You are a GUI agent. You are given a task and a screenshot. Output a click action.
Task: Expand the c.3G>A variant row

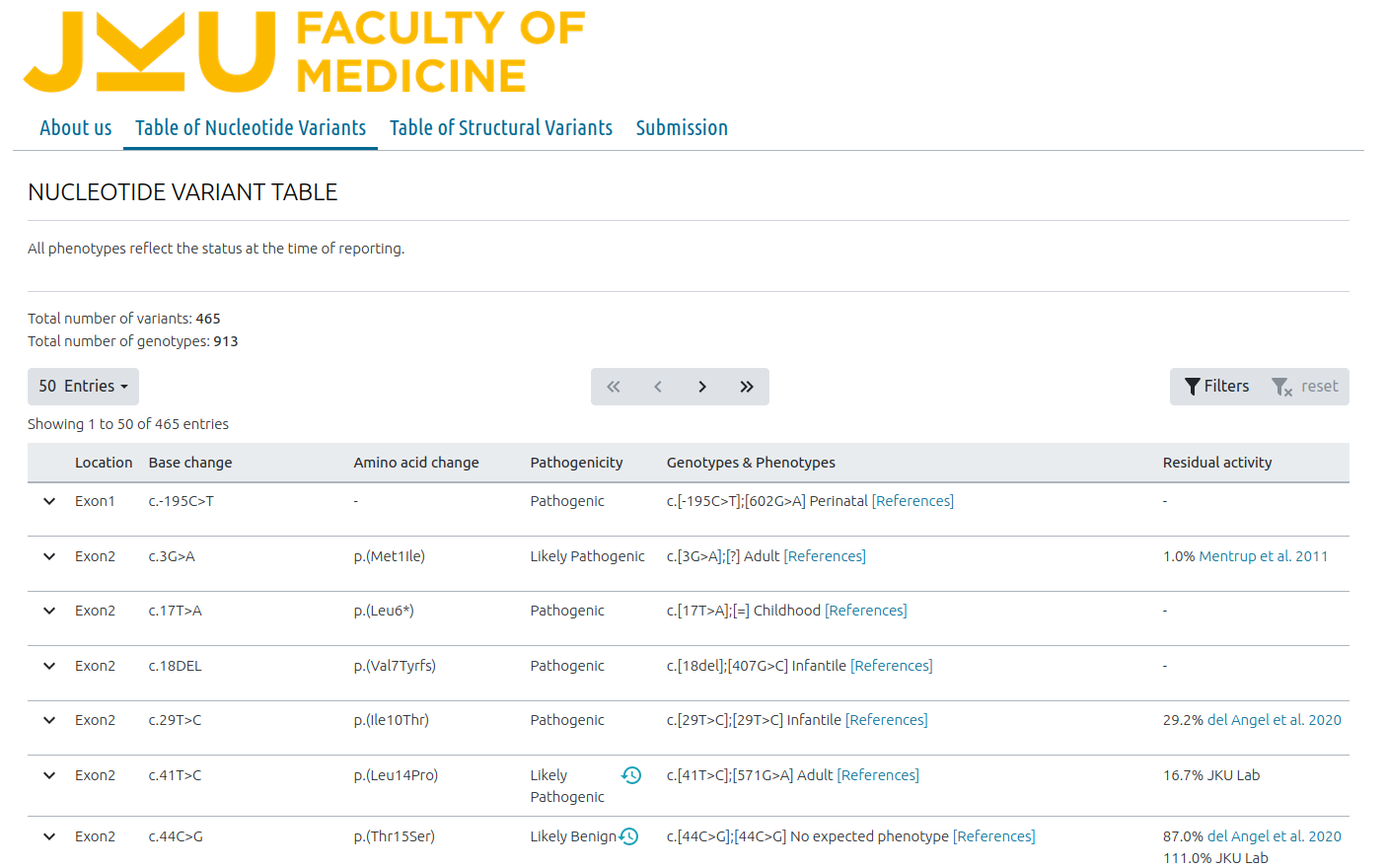(49, 556)
